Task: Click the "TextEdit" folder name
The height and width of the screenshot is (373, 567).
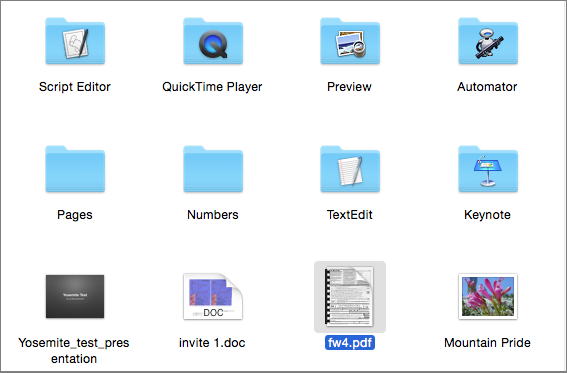Action: (x=350, y=215)
